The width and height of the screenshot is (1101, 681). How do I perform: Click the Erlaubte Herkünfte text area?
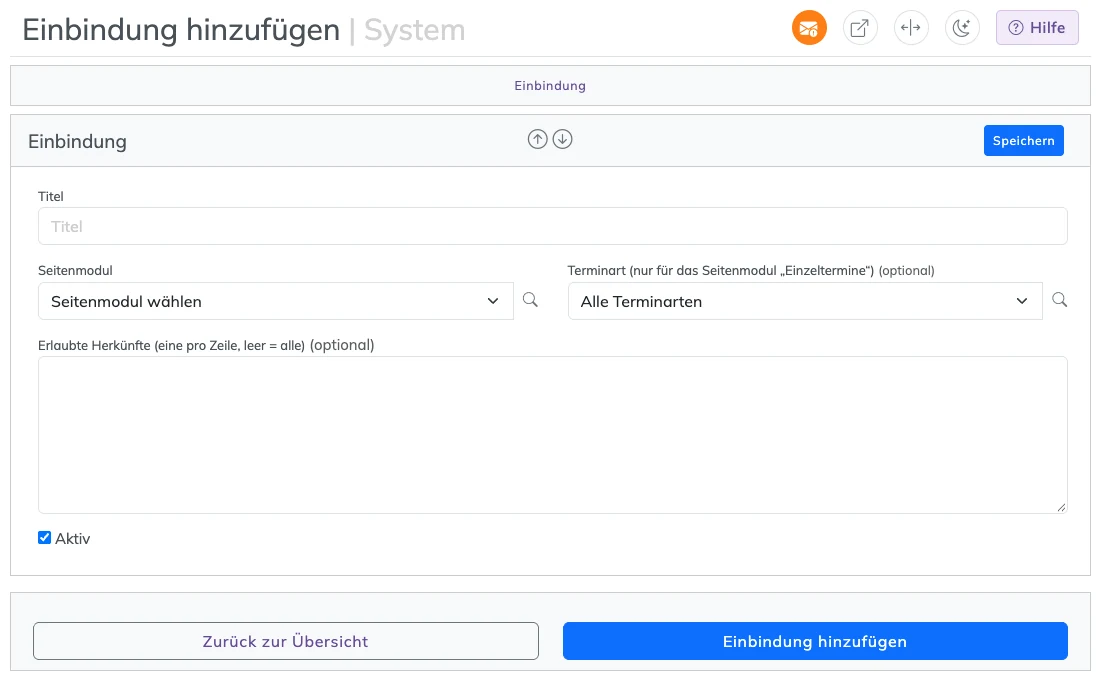[x=553, y=435]
